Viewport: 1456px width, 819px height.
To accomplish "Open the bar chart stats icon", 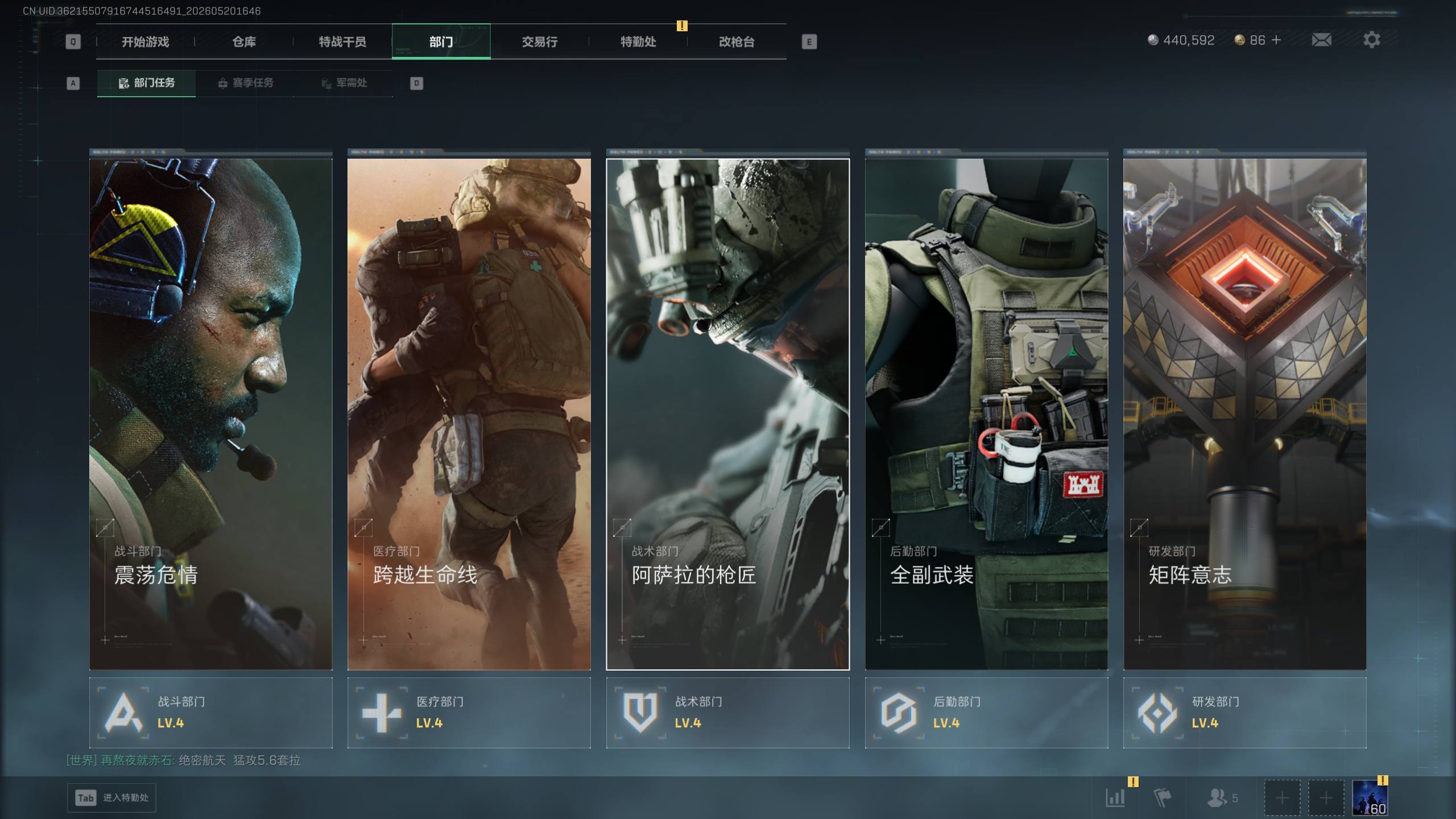I will (x=1115, y=797).
